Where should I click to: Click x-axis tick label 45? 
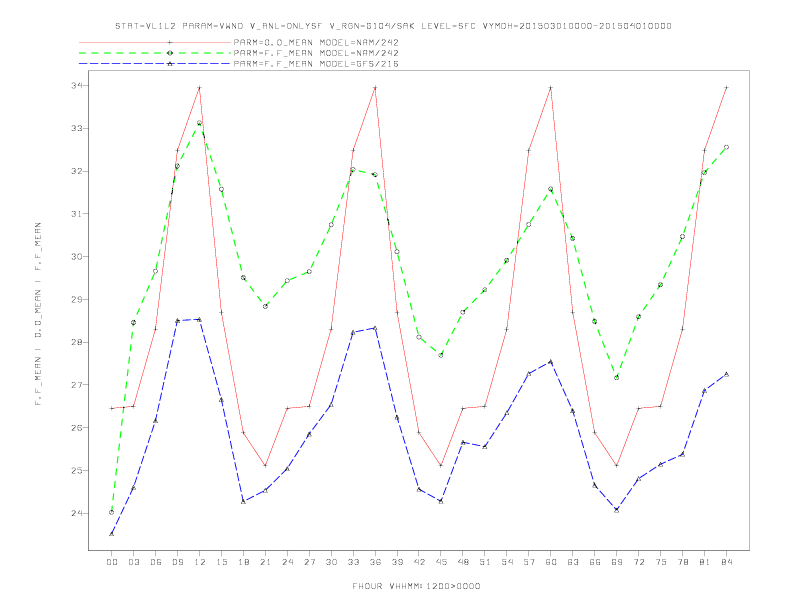[x=441, y=562]
